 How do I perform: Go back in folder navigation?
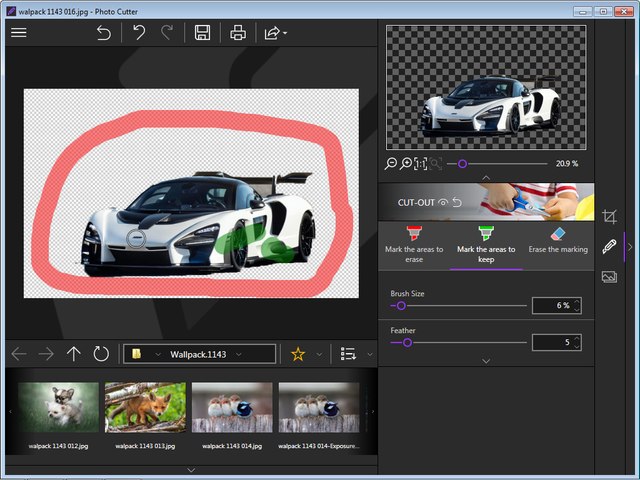[x=19, y=354]
